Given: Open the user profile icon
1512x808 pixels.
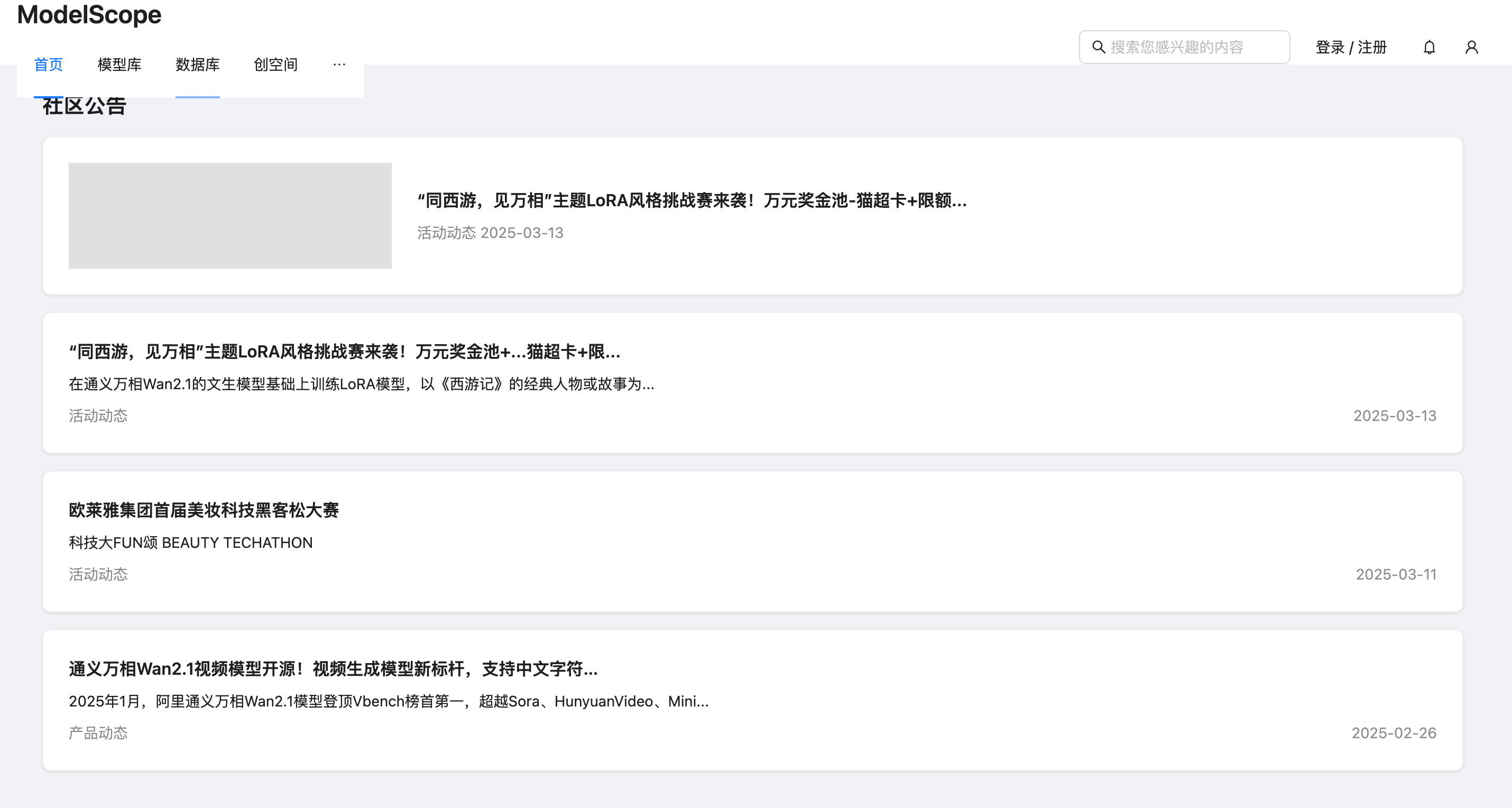Looking at the screenshot, I should (1471, 47).
